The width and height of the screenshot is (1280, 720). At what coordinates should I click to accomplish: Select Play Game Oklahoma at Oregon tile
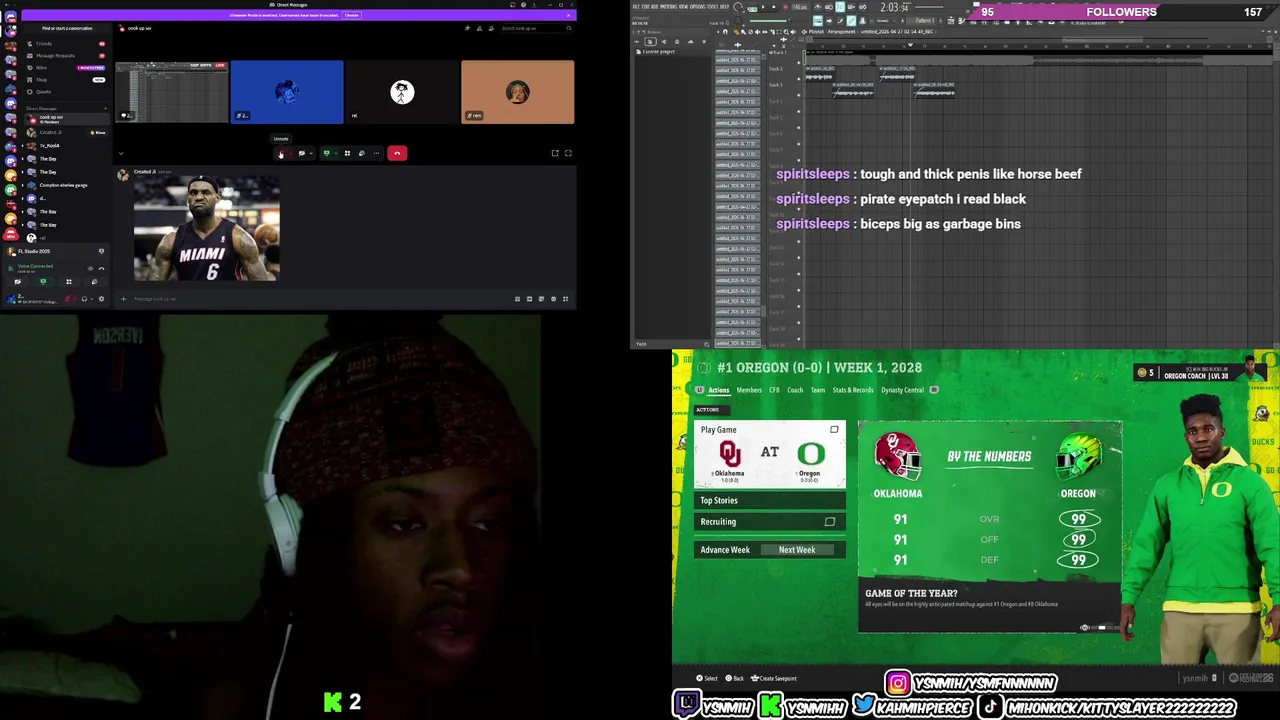[770, 454]
